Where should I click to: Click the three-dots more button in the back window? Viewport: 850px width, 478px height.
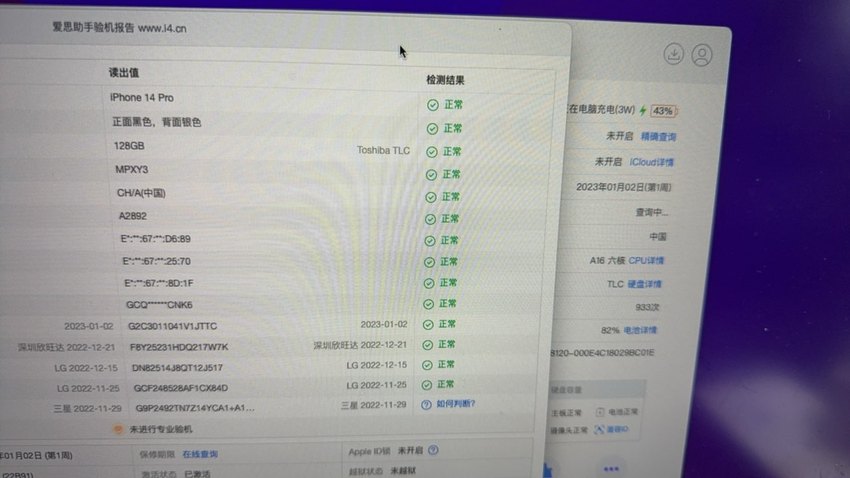(611, 469)
